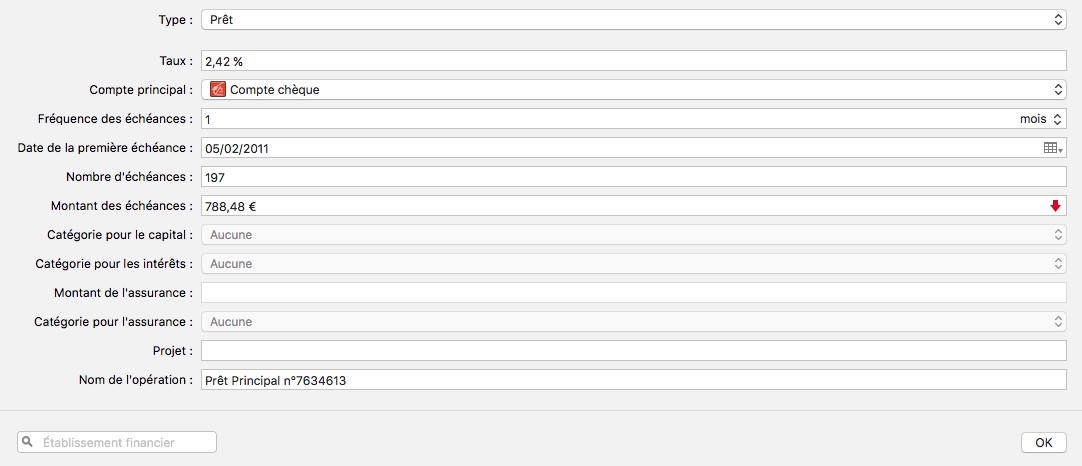This screenshot has height=466, width=1082.
Task: Click the Nom de l'opération text field
Action: click(x=634, y=380)
